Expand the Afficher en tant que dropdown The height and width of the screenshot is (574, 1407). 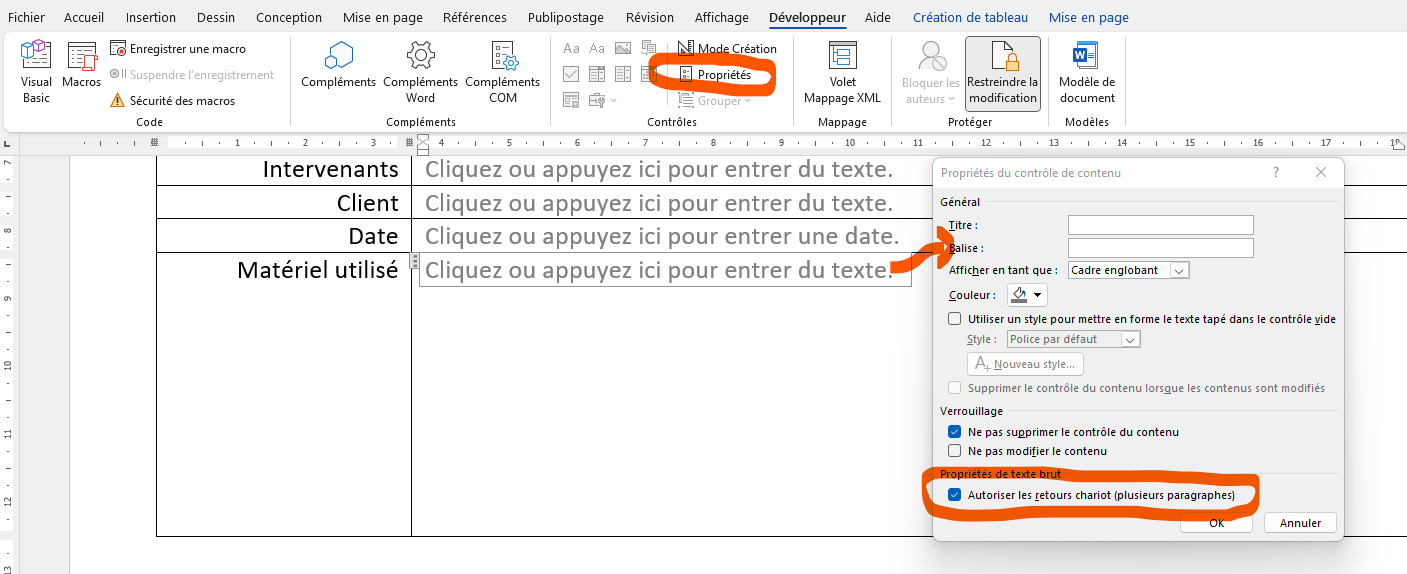pos(1179,270)
